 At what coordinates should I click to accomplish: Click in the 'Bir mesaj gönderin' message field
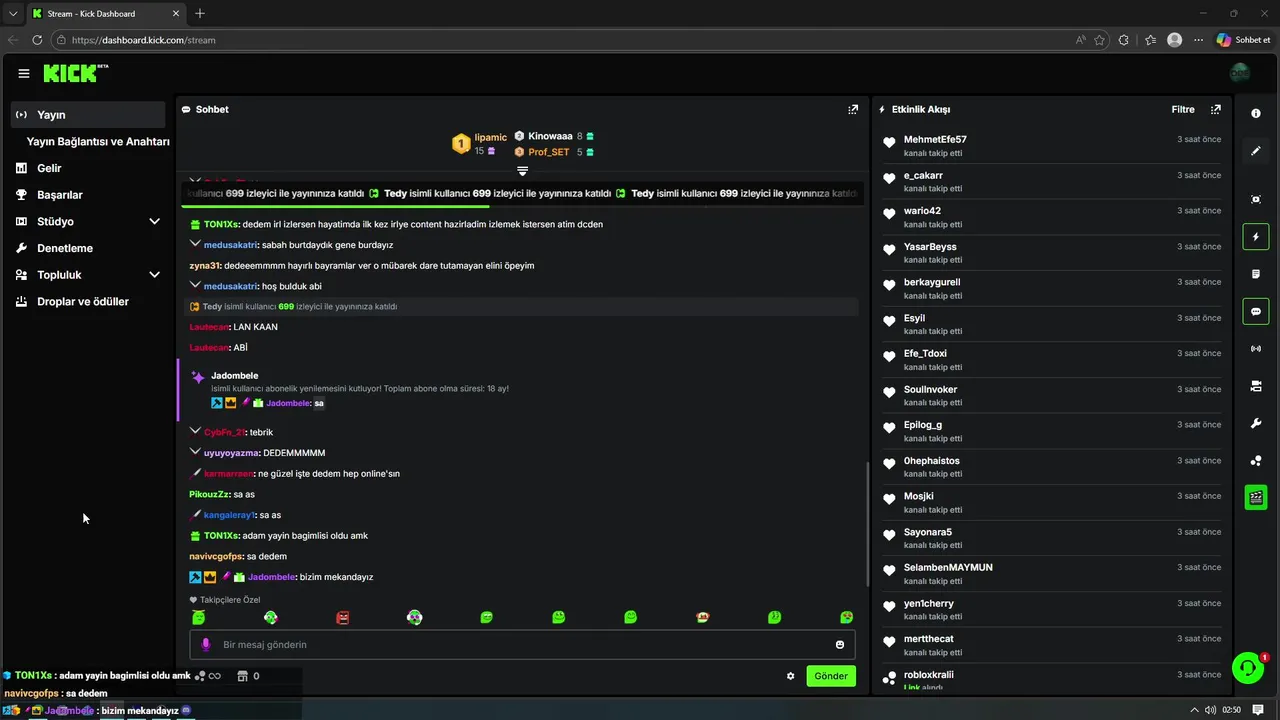click(522, 645)
